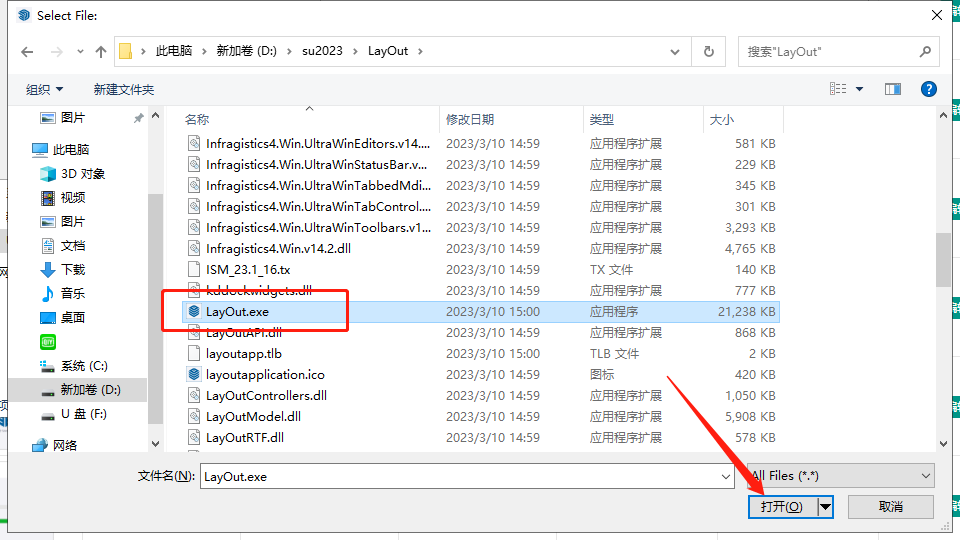This screenshot has height=540, width=960.
Task: Open the address bar history dropdown
Action: click(675, 52)
